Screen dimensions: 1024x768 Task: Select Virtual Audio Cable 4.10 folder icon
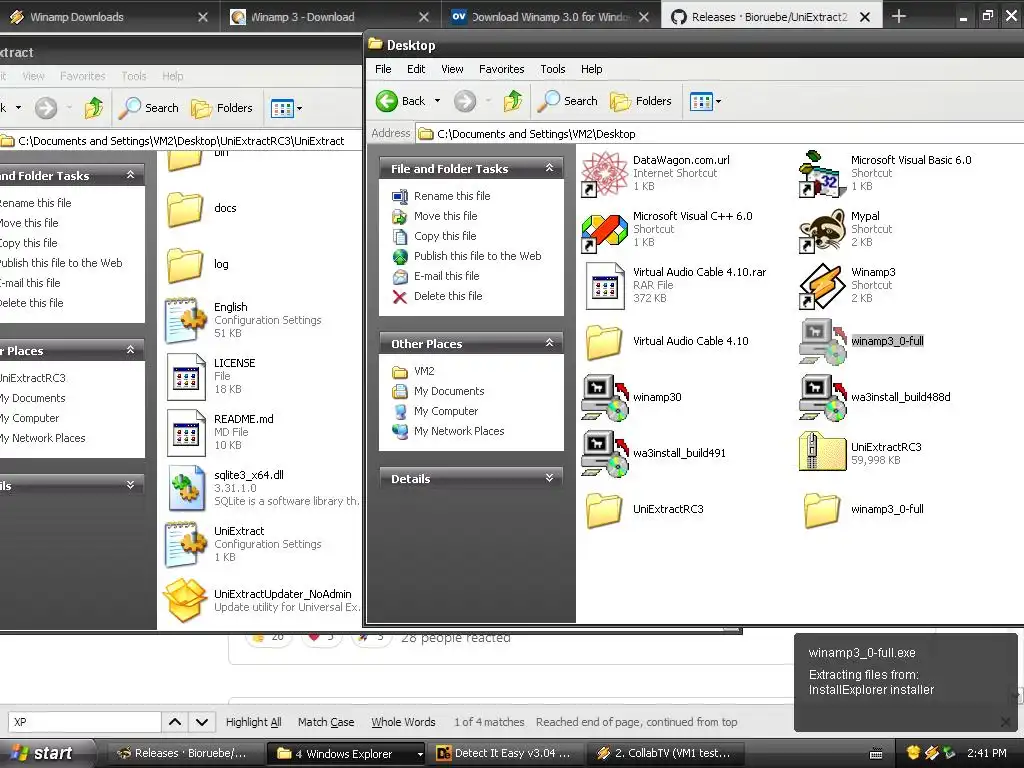point(603,342)
